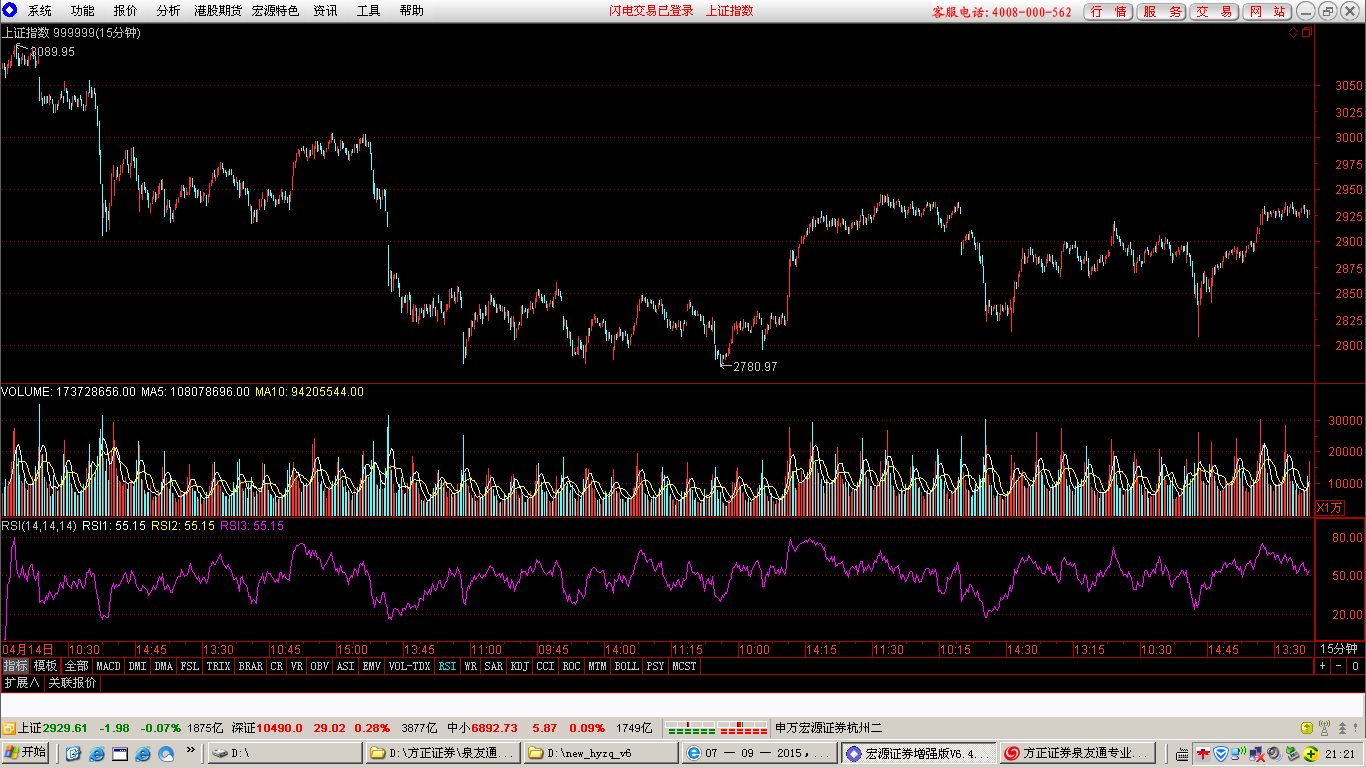Image resolution: width=1366 pixels, height=768 pixels.
Task: Switch to OBV indicator
Action: [319, 665]
